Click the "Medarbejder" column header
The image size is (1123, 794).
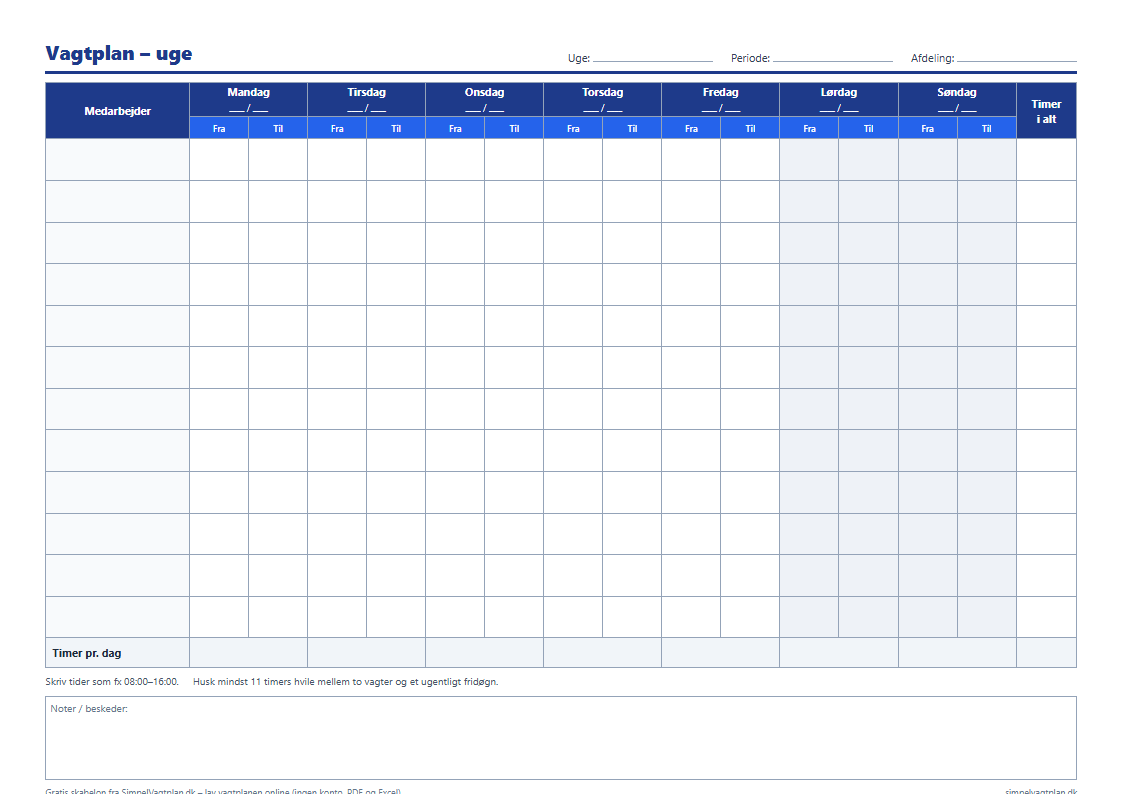coord(117,111)
